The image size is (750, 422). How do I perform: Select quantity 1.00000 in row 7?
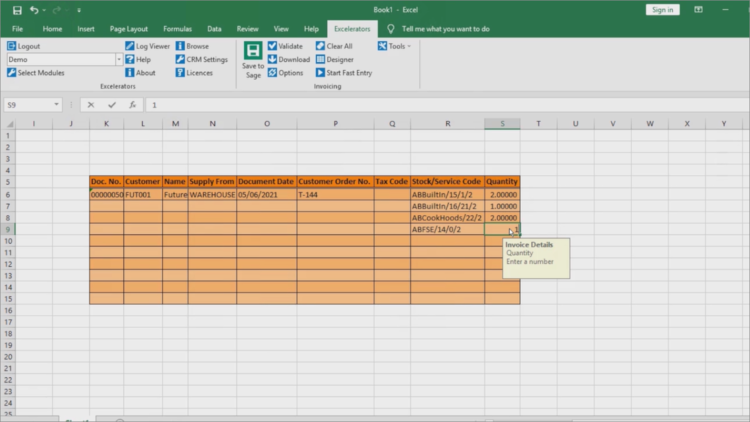click(x=502, y=206)
